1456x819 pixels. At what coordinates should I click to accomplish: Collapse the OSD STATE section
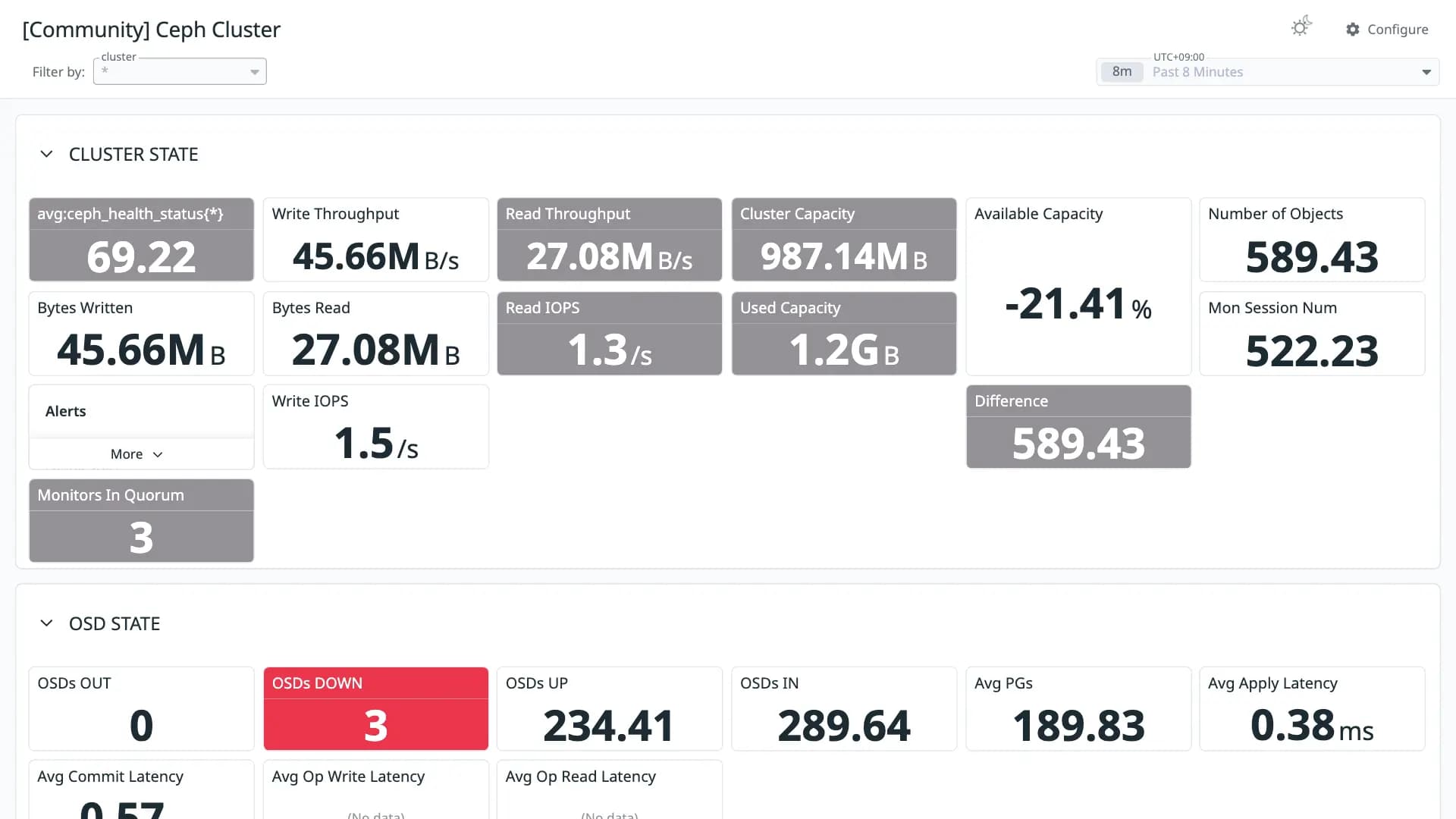[46, 623]
